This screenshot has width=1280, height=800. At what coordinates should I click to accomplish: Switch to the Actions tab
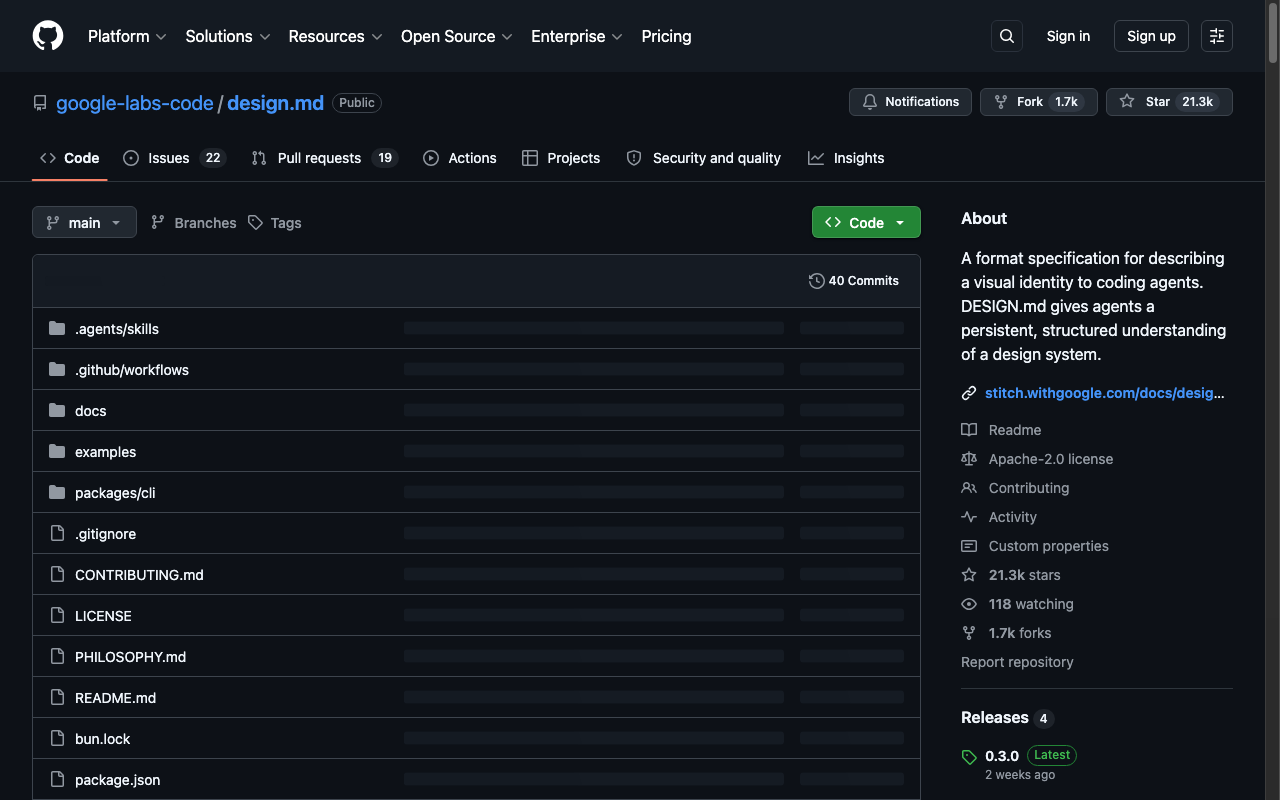[x=460, y=158]
